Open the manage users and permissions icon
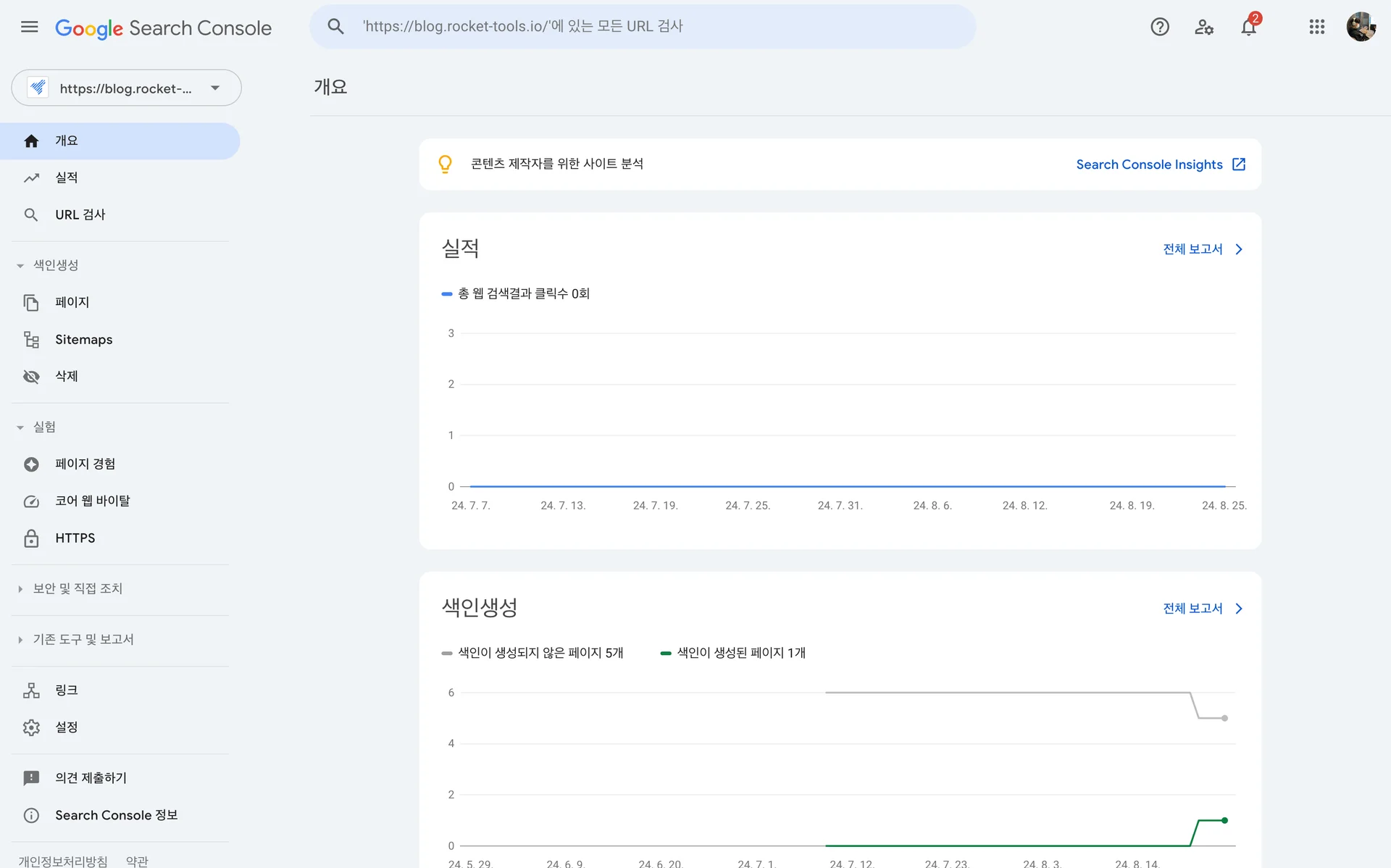Image resolution: width=1391 pixels, height=868 pixels. coord(1205,27)
